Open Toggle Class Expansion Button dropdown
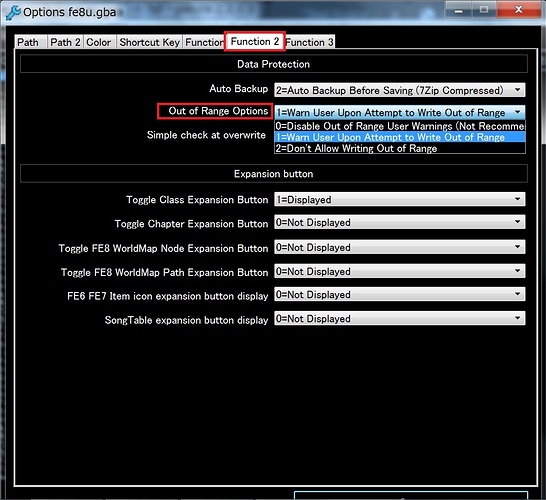This screenshot has width=546, height=500. point(400,200)
